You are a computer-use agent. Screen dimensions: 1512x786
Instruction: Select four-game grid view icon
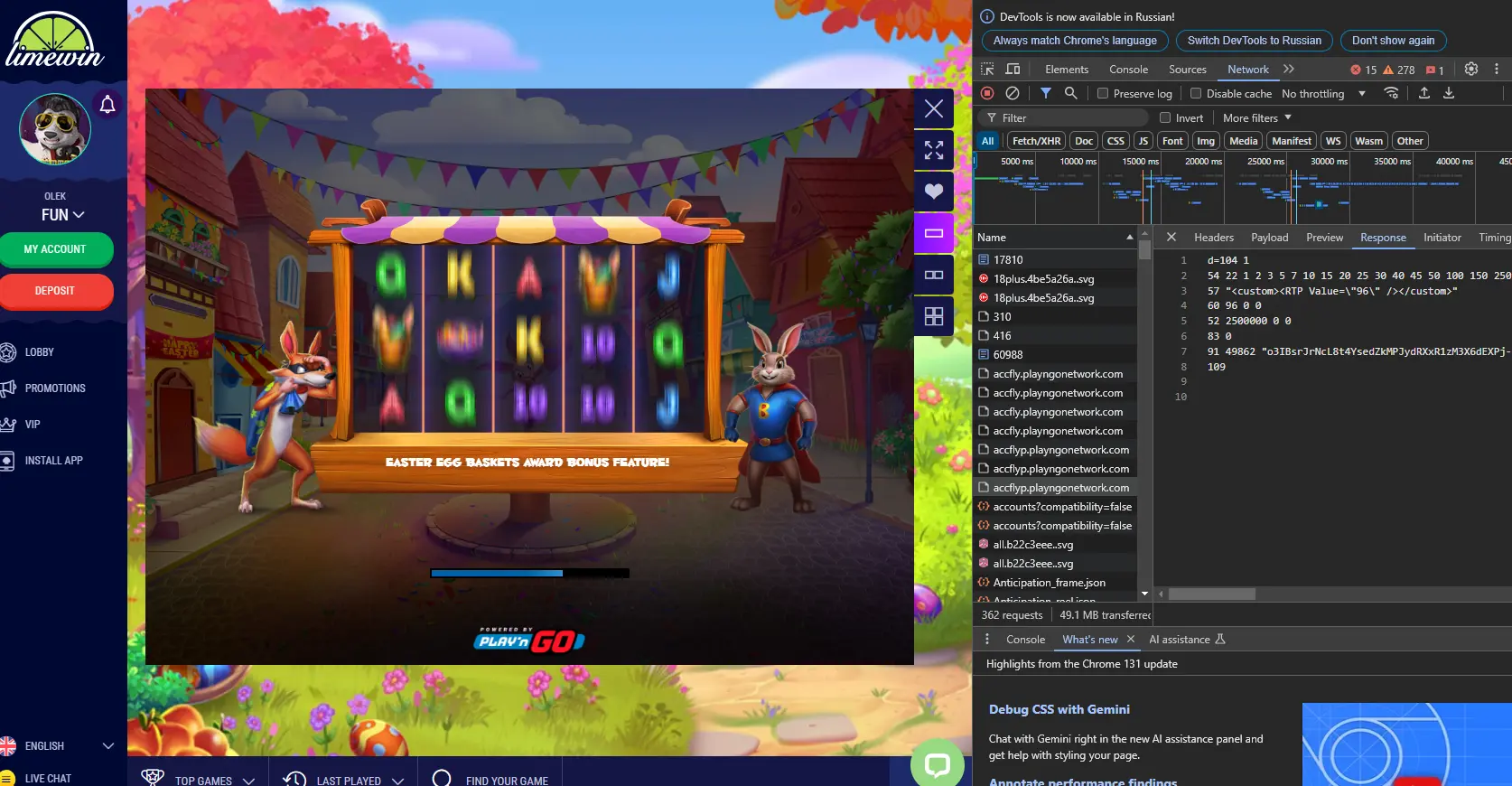pyautogui.click(x=934, y=316)
